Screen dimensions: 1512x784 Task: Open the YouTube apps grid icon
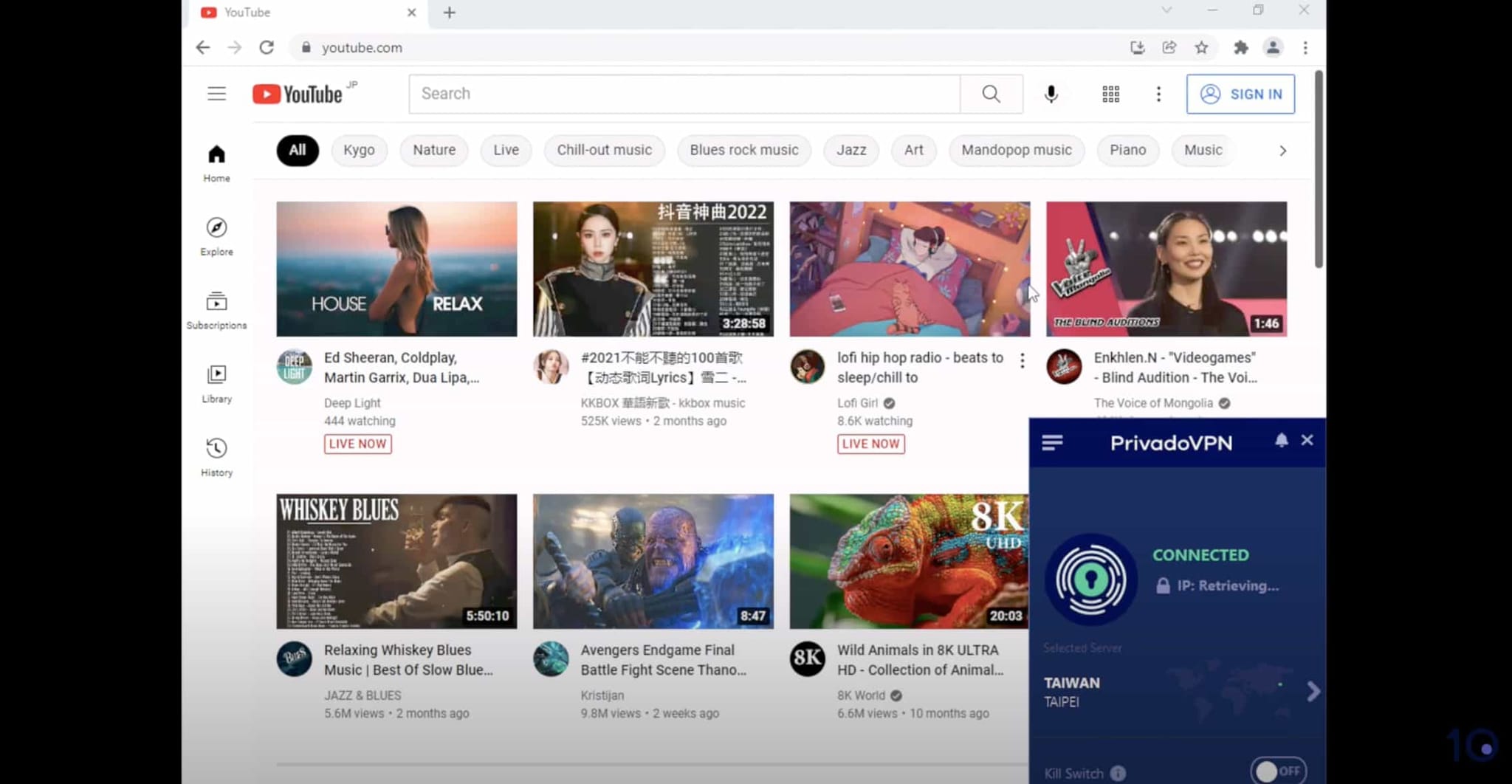point(1110,94)
